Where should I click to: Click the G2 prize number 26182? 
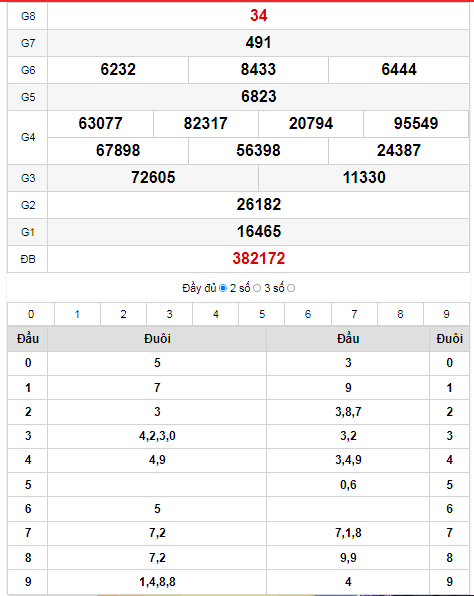coord(258,204)
